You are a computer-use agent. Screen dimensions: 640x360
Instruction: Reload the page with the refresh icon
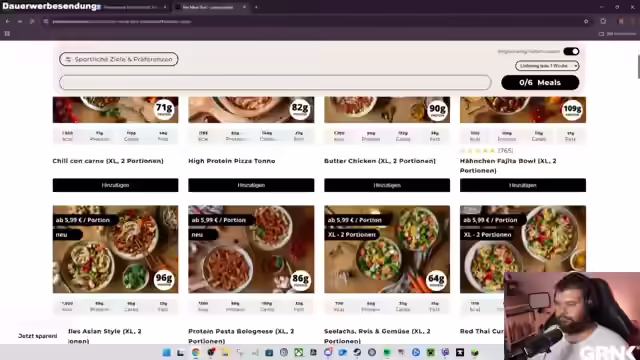click(32, 21)
